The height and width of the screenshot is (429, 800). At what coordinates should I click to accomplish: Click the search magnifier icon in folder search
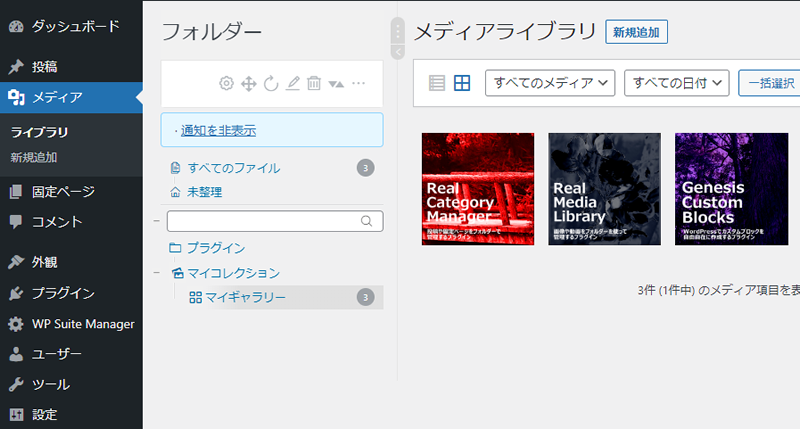(x=366, y=221)
